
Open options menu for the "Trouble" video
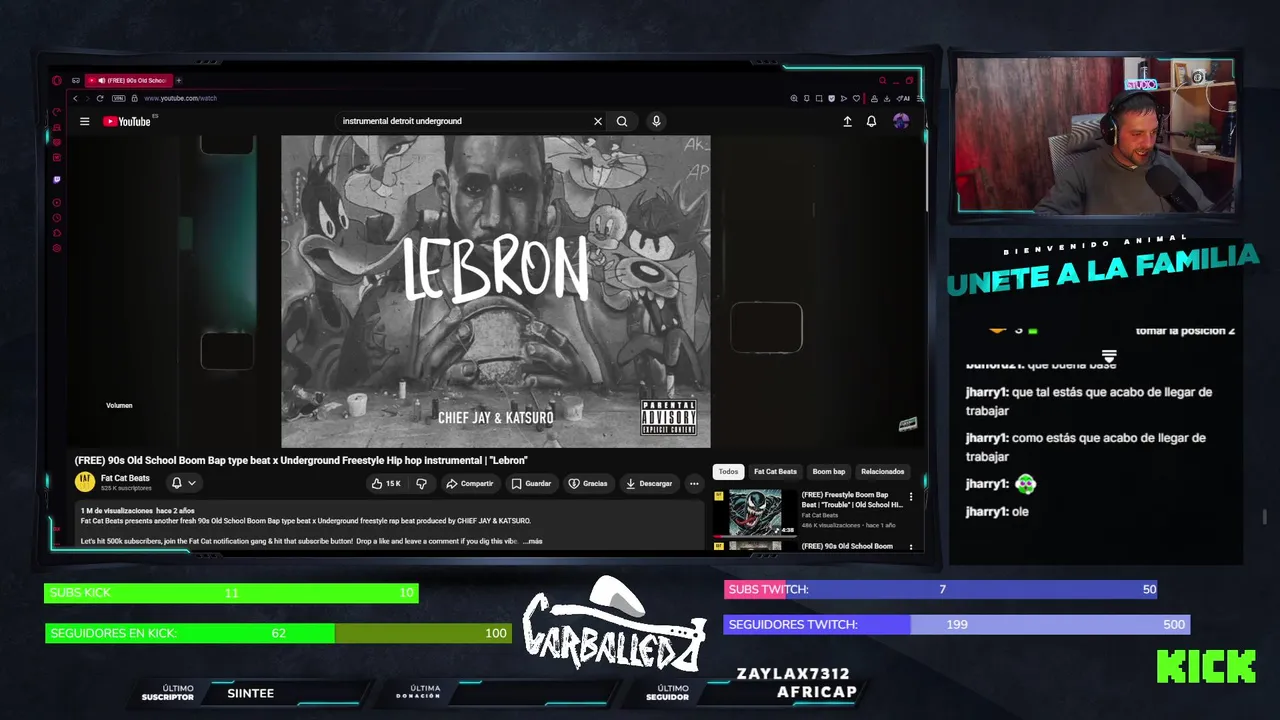coord(910,497)
